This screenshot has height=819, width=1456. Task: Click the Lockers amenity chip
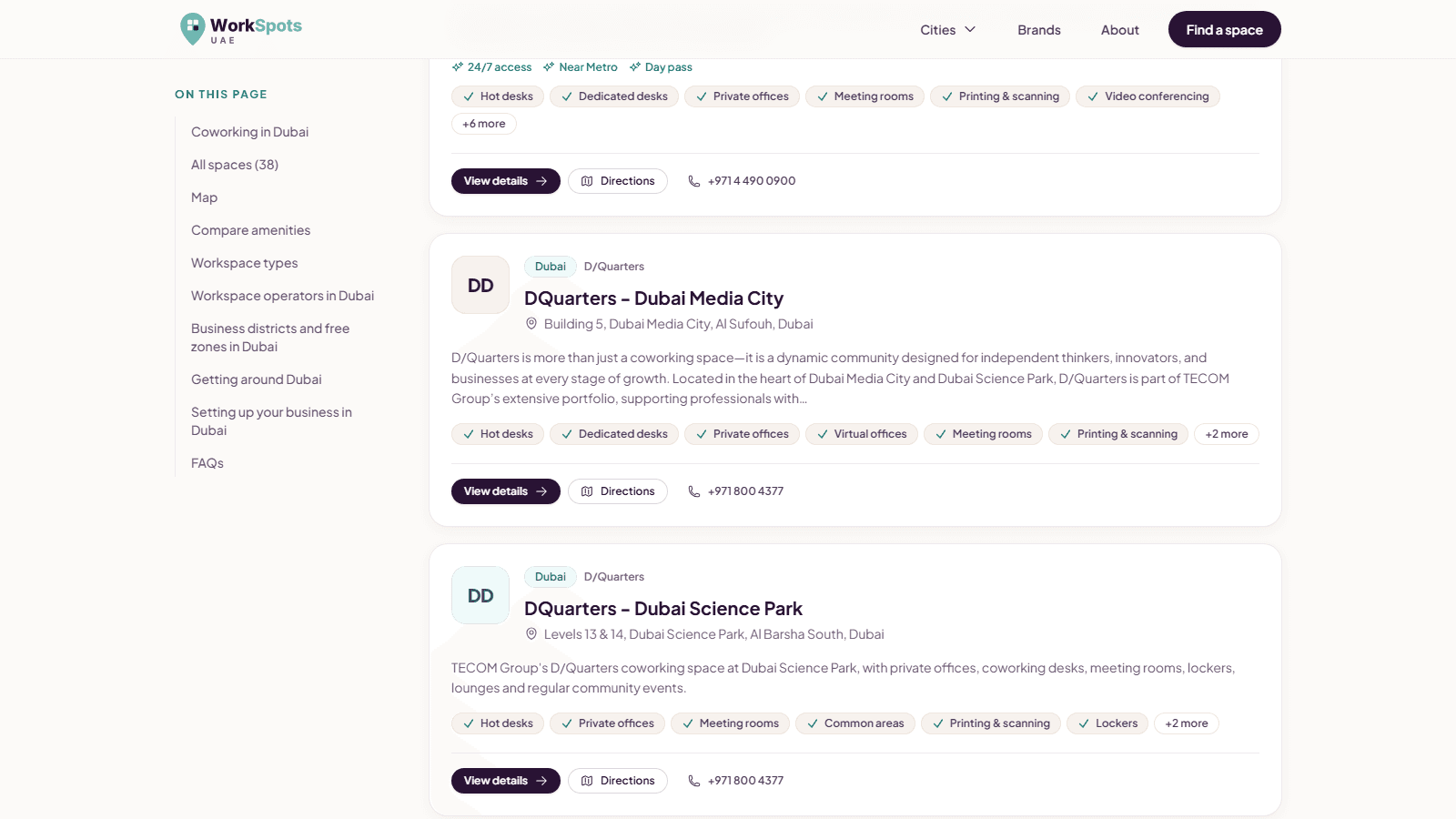click(1107, 723)
